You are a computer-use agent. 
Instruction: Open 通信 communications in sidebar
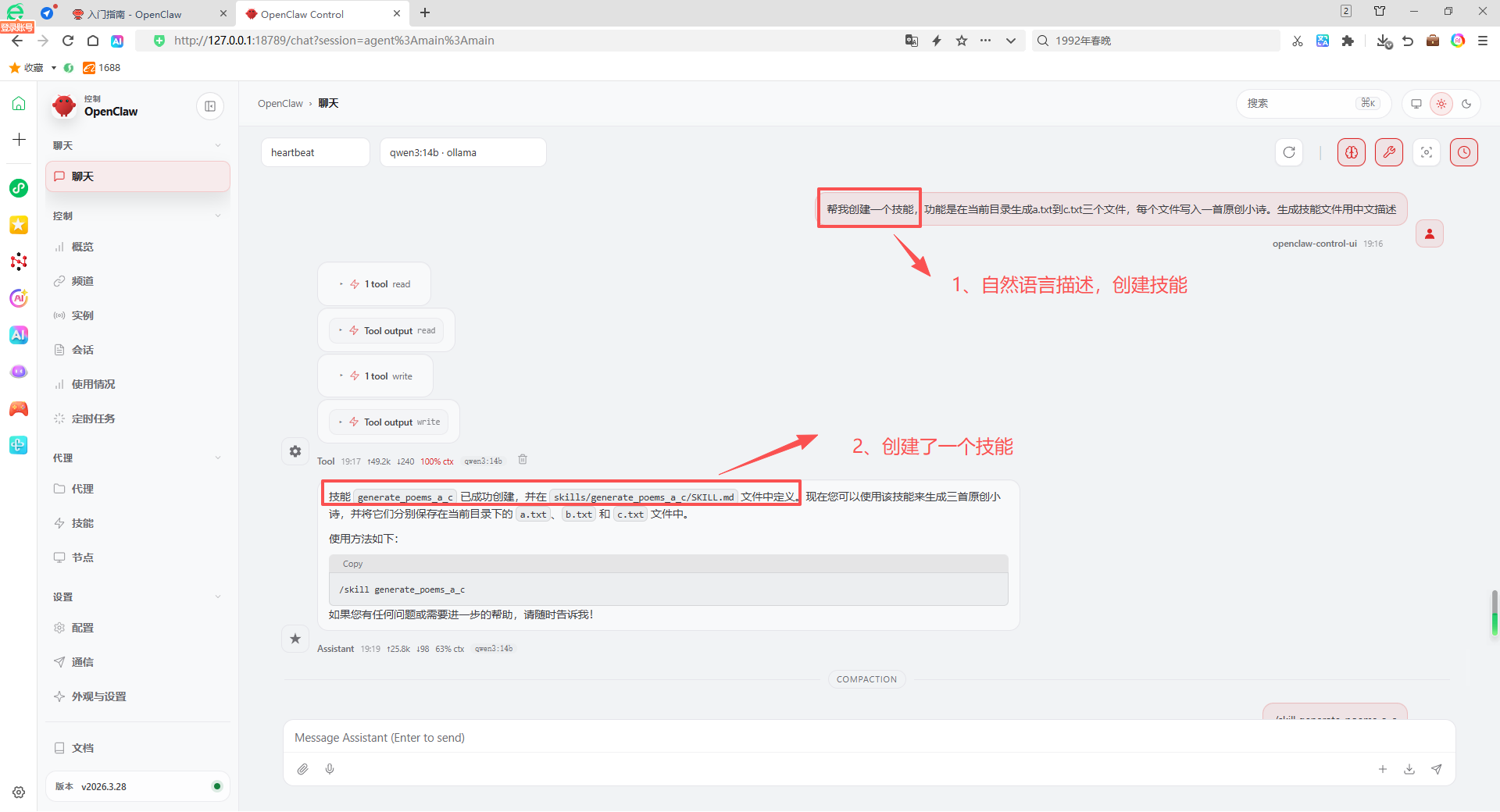point(137,662)
